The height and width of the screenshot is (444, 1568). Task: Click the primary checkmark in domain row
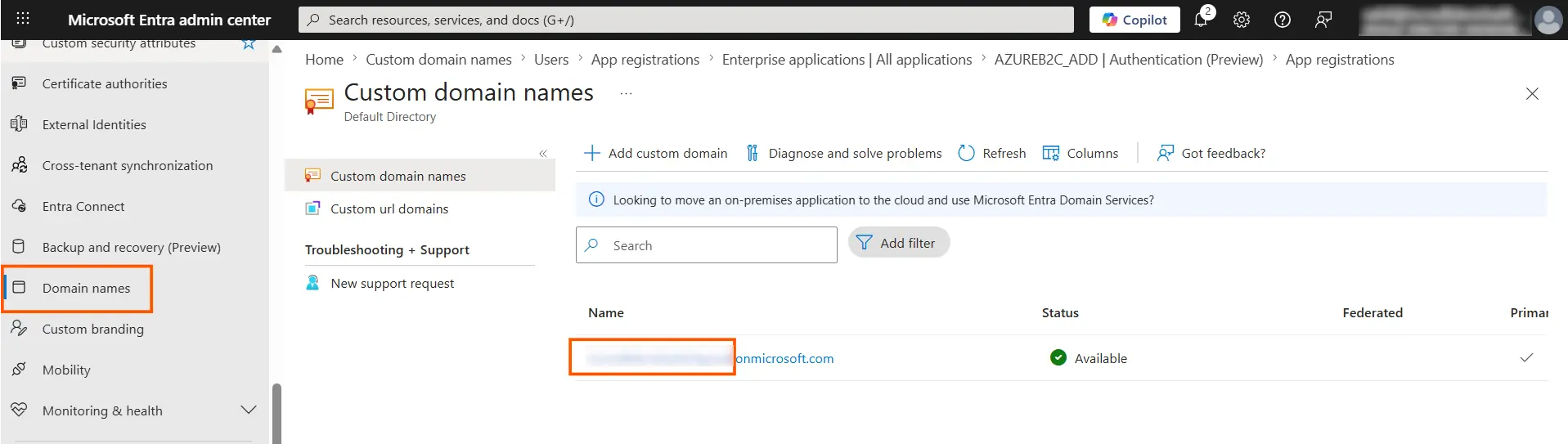click(x=1526, y=357)
